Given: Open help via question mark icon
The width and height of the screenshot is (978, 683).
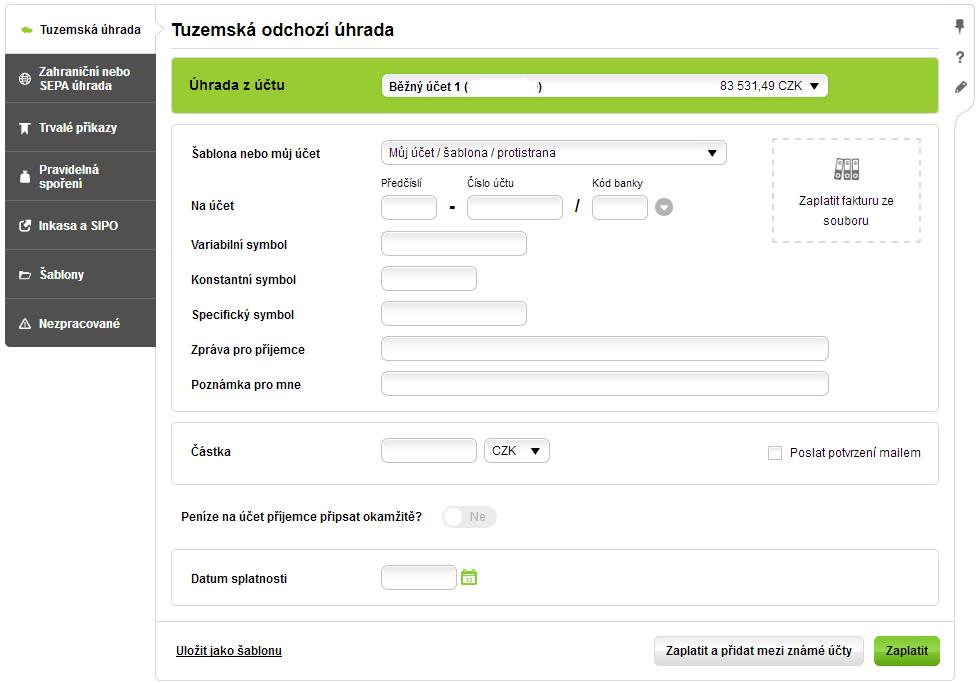Looking at the screenshot, I should coord(960,57).
